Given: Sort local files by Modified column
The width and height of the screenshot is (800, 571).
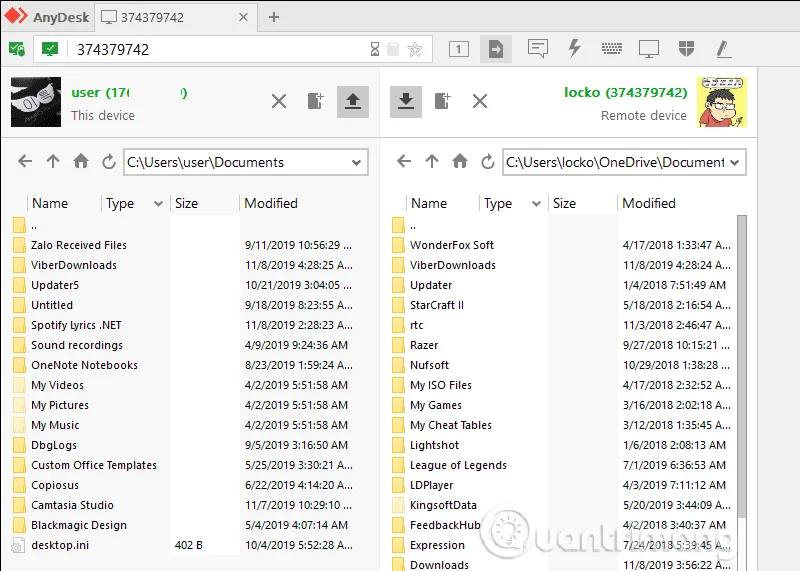Looking at the screenshot, I should click(x=270, y=204).
